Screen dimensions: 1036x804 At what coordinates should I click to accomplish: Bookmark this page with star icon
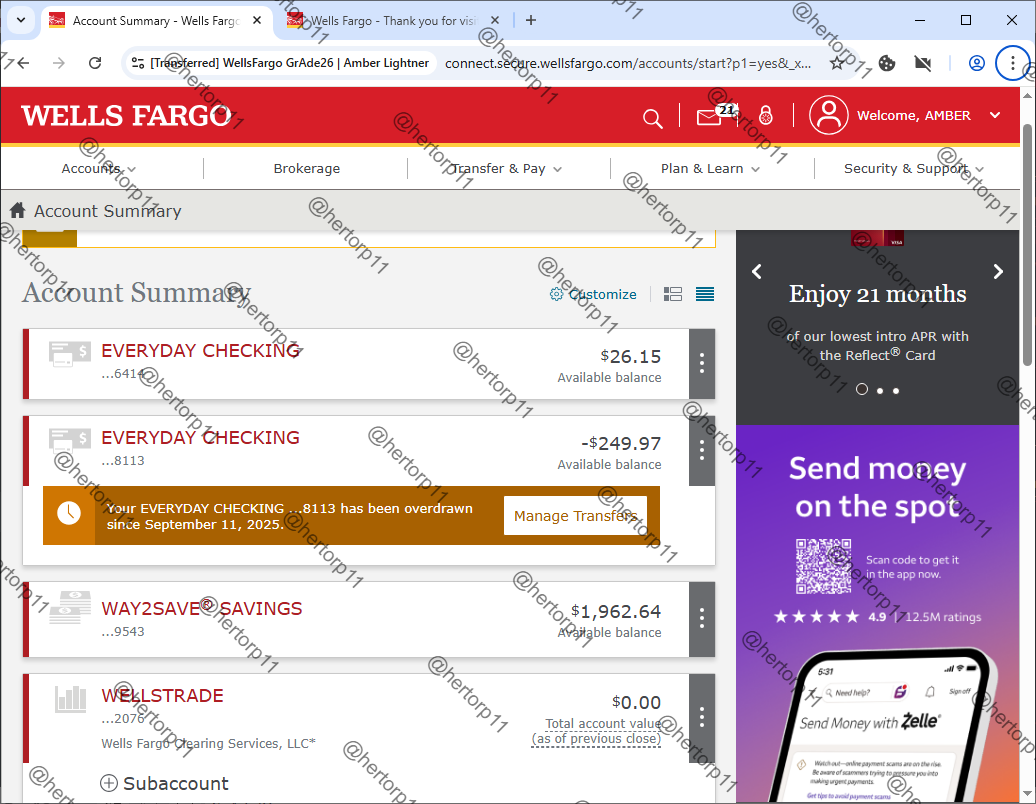click(836, 63)
